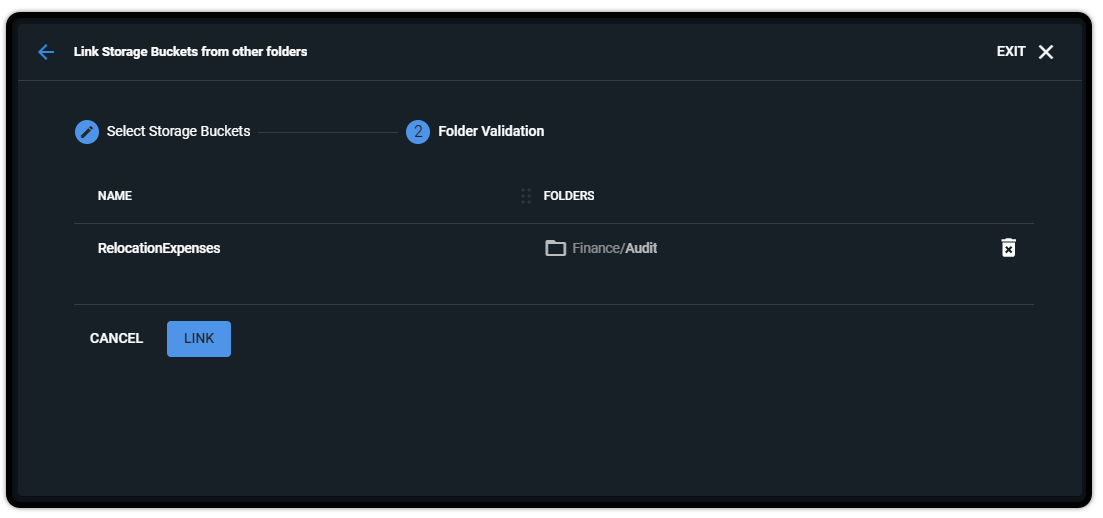1103x518 pixels.
Task: Click the empty area below the CANCEL button
Action: (x=116, y=420)
